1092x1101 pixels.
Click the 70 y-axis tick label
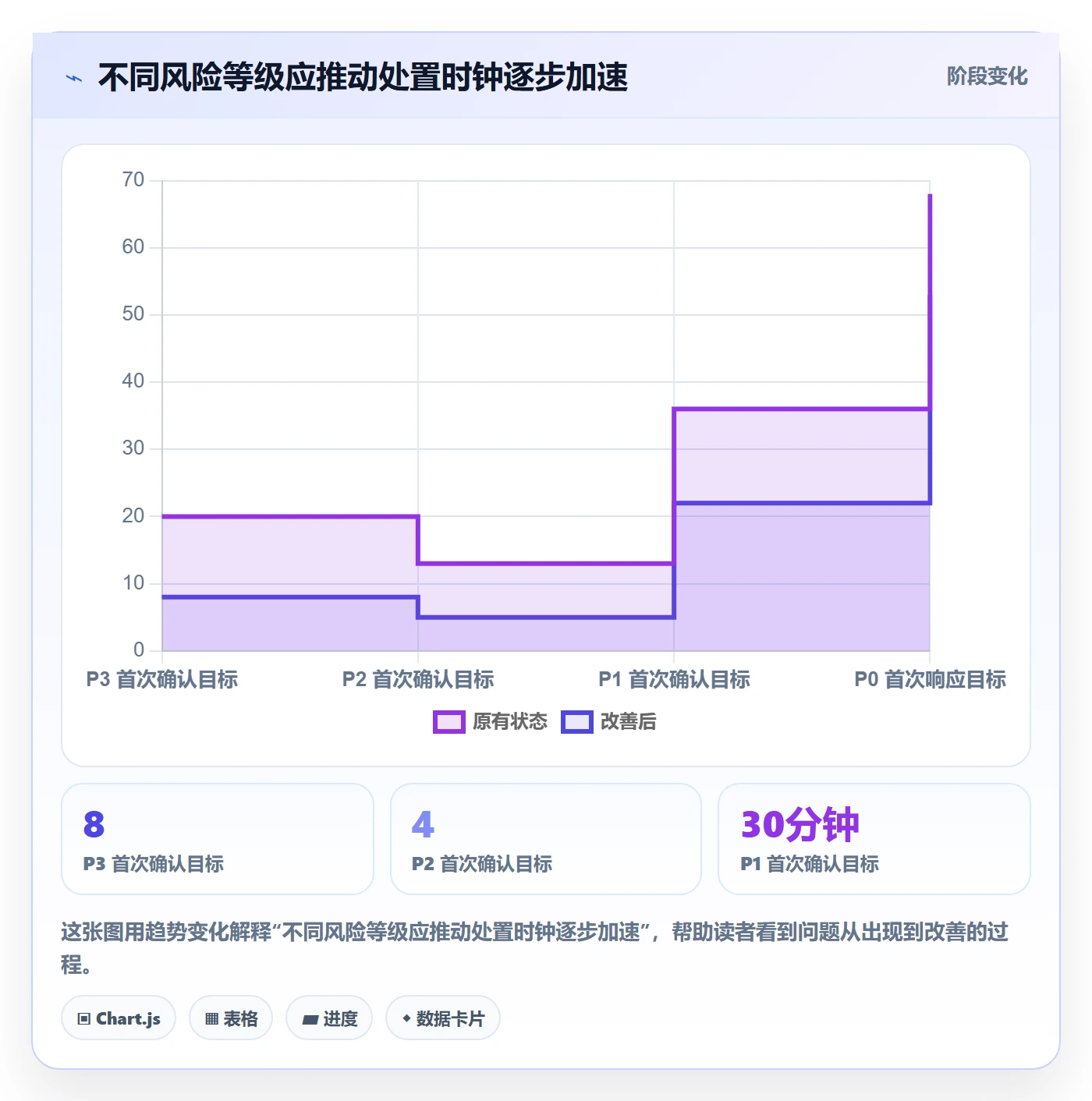(133, 180)
